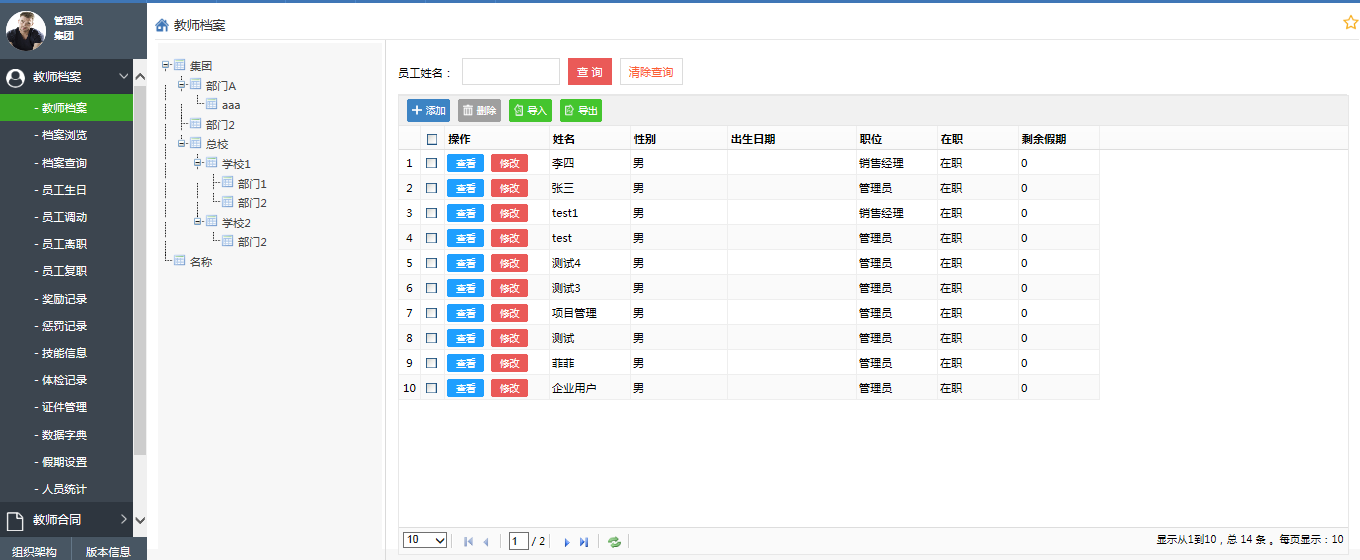The width and height of the screenshot is (1360, 560).
Task: Click the home icon beside 教师档案 title
Action: pos(162,25)
